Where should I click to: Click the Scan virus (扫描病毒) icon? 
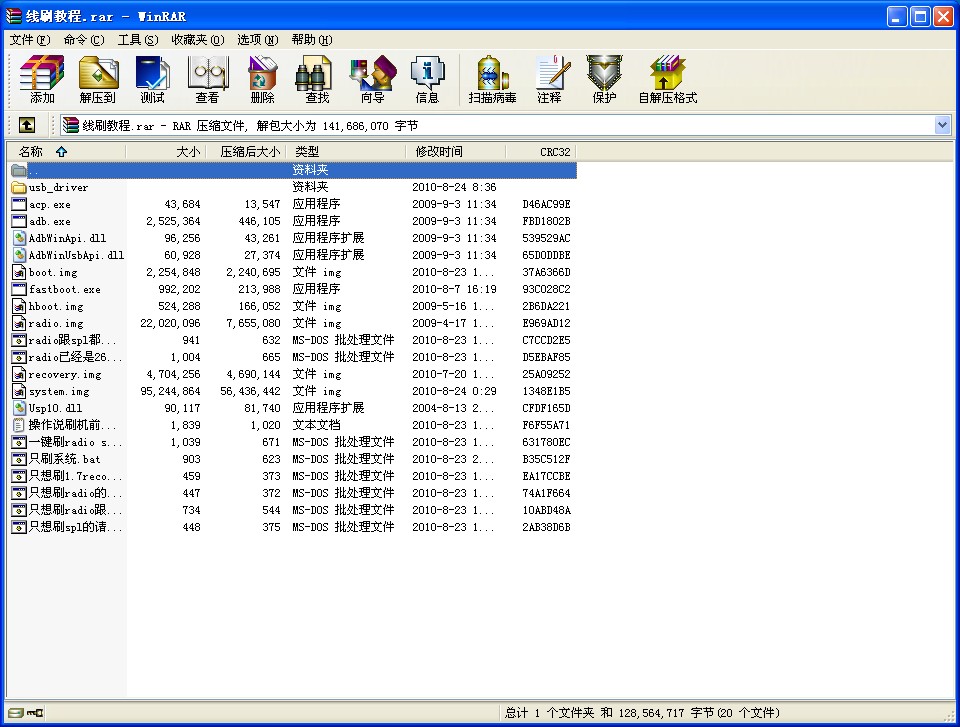click(x=492, y=80)
